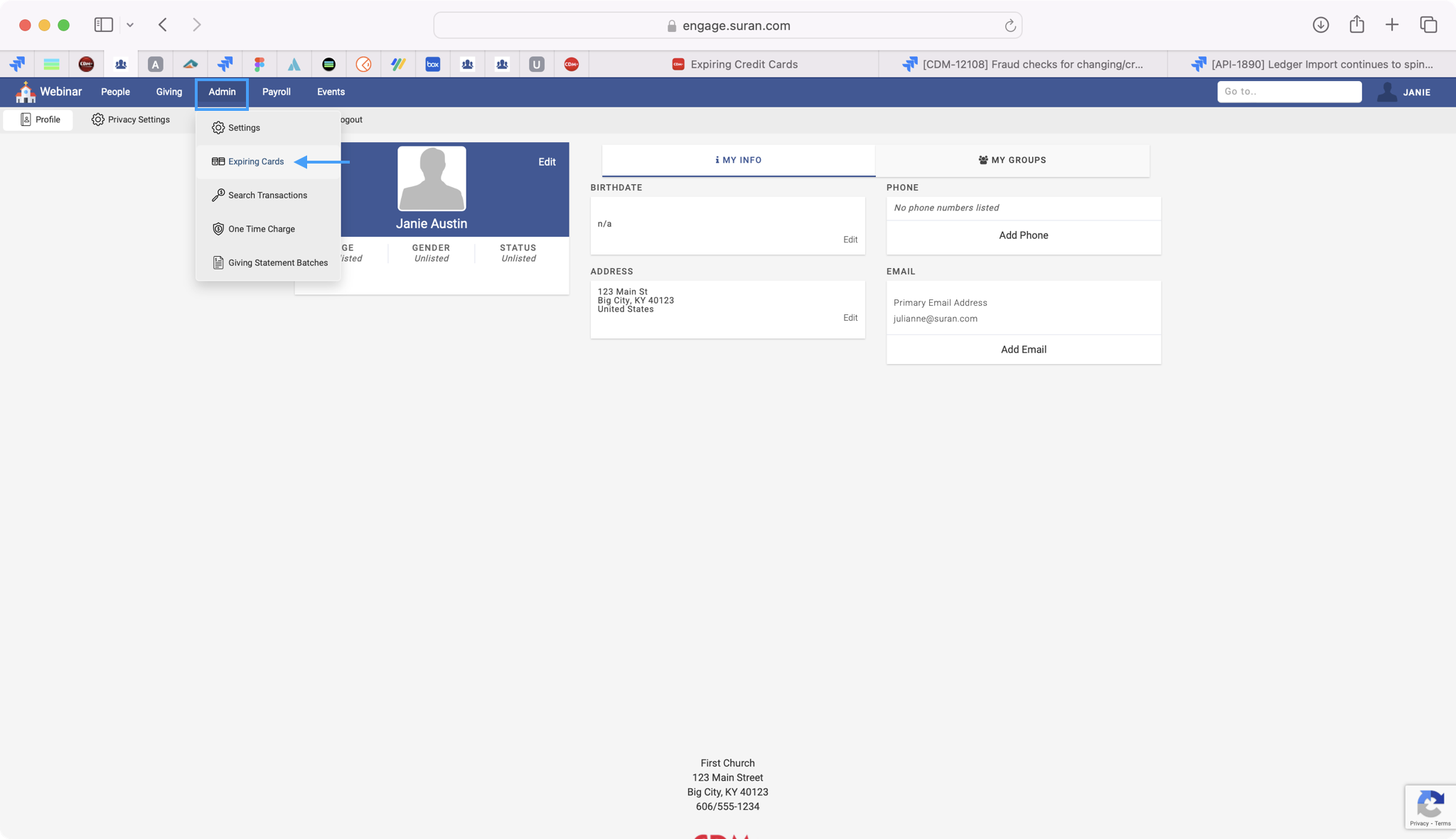Image resolution: width=1456 pixels, height=839 pixels.
Task: Click the Safari share icon
Action: (x=1356, y=25)
